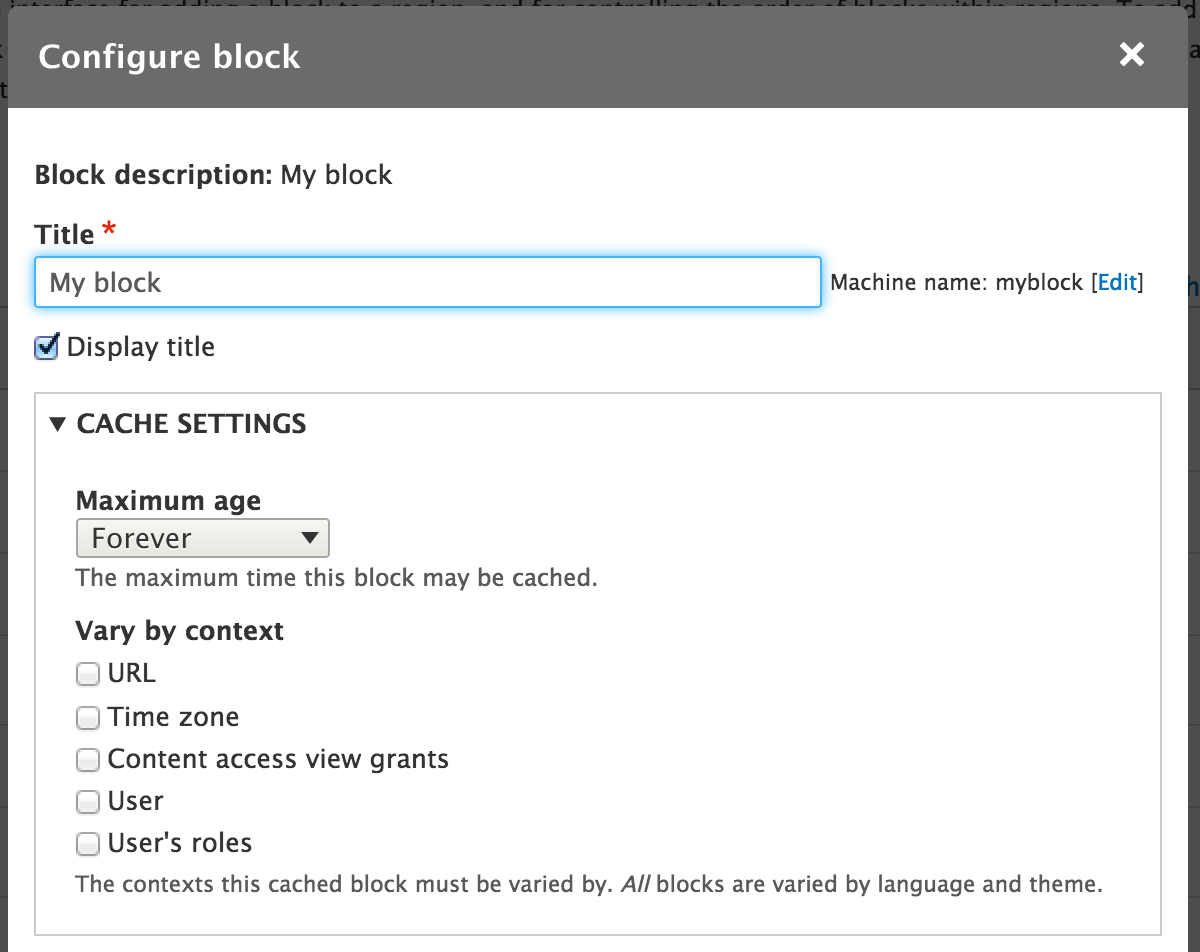Enable the User's roles checkbox
Viewport: 1200px width, 952px height.
88,843
